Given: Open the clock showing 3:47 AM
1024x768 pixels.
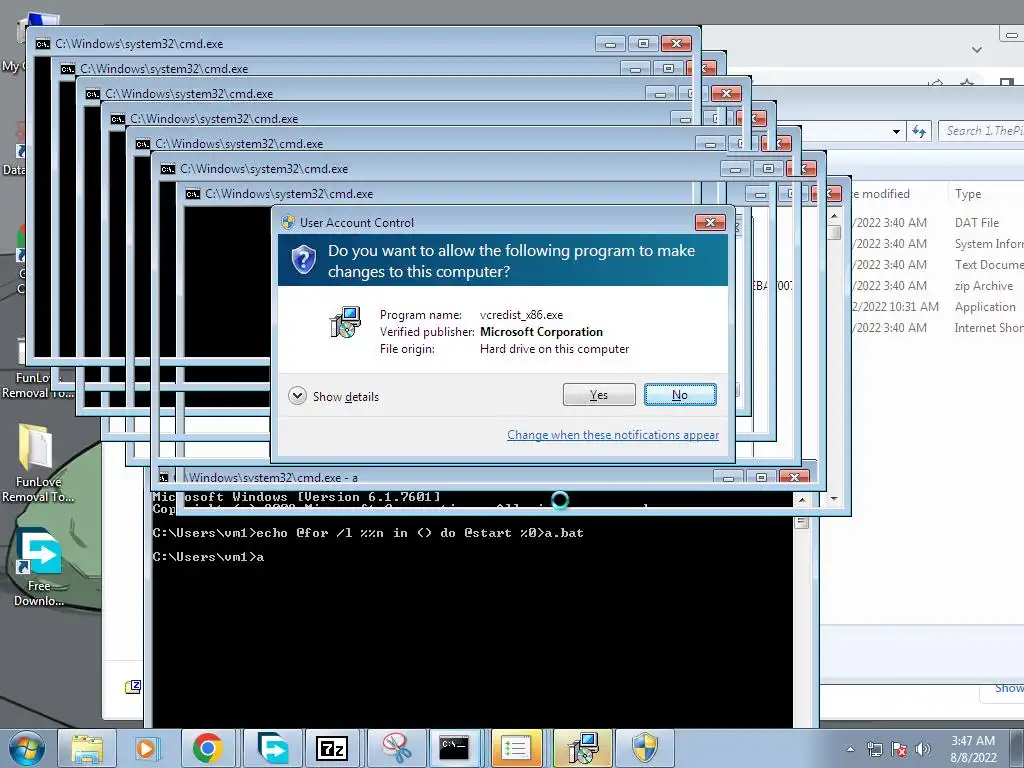Looking at the screenshot, I should pyautogui.click(x=974, y=749).
